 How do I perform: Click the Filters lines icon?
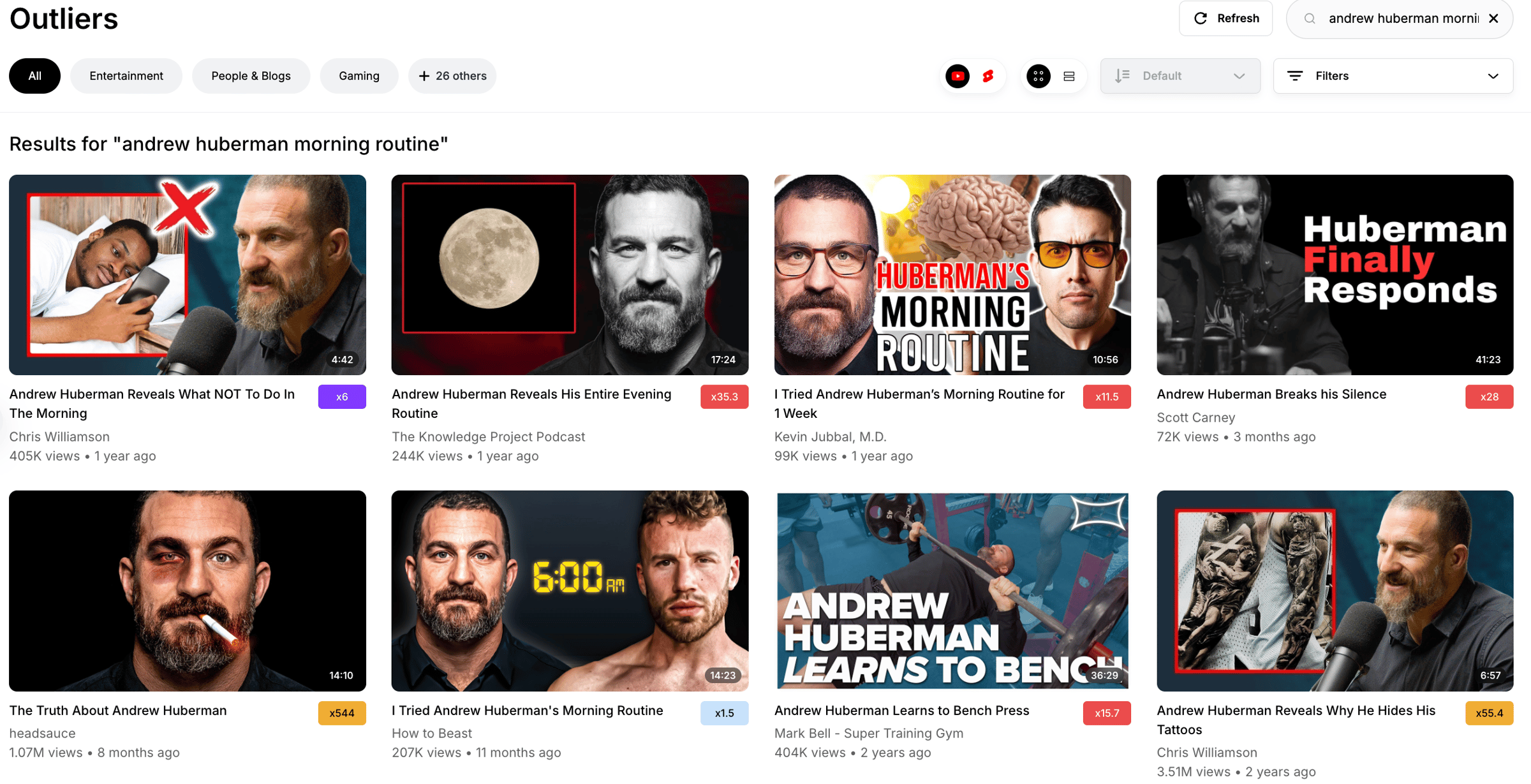point(1295,76)
